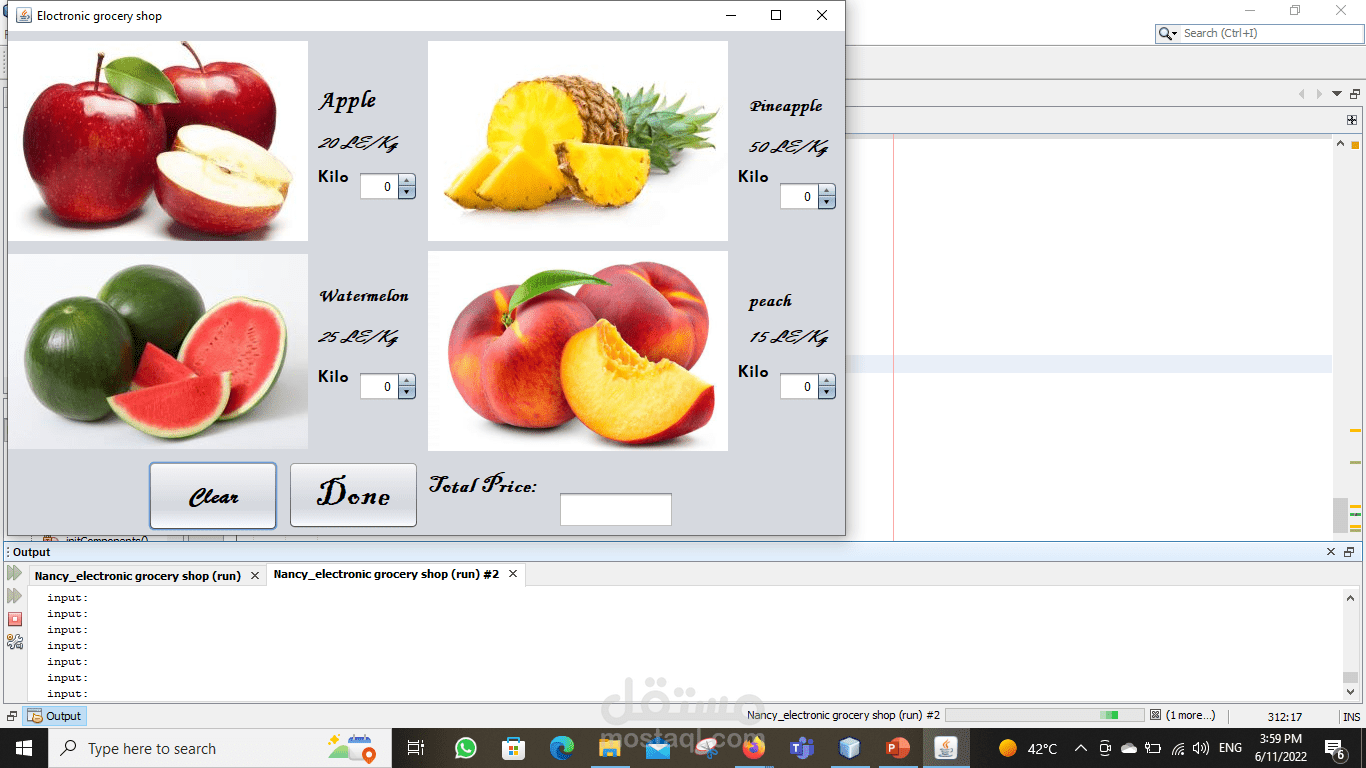Image resolution: width=1366 pixels, height=768 pixels.
Task: Open Microsoft Store from the taskbar
Action: [513, 748]
